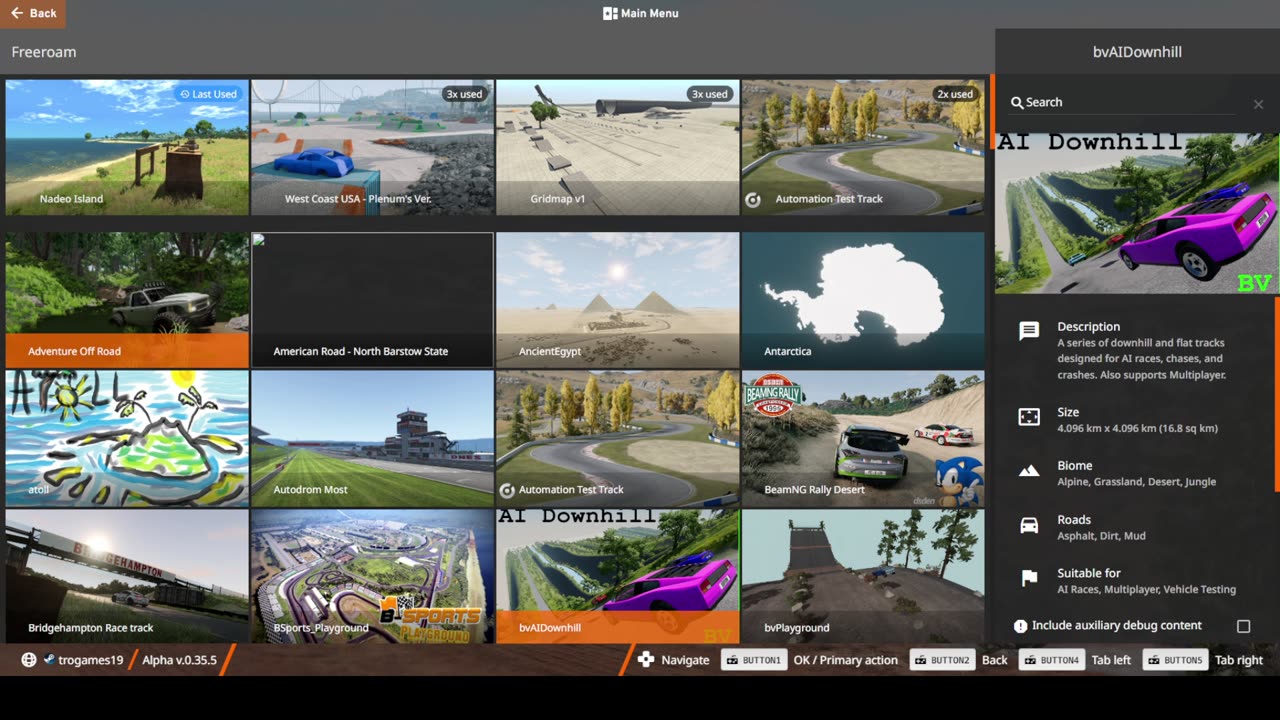The image size is (1280, 720).
Task: Choose the Bridgehampton Race track map
Action: click(127, 576)
